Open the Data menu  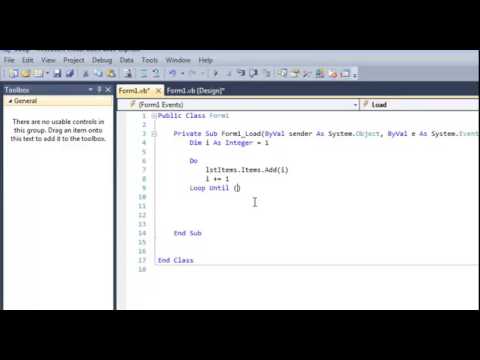pyautogui.click(x=127, y=60)
